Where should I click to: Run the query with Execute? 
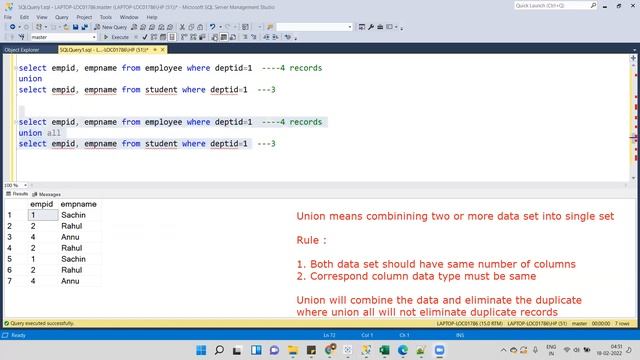116,37
